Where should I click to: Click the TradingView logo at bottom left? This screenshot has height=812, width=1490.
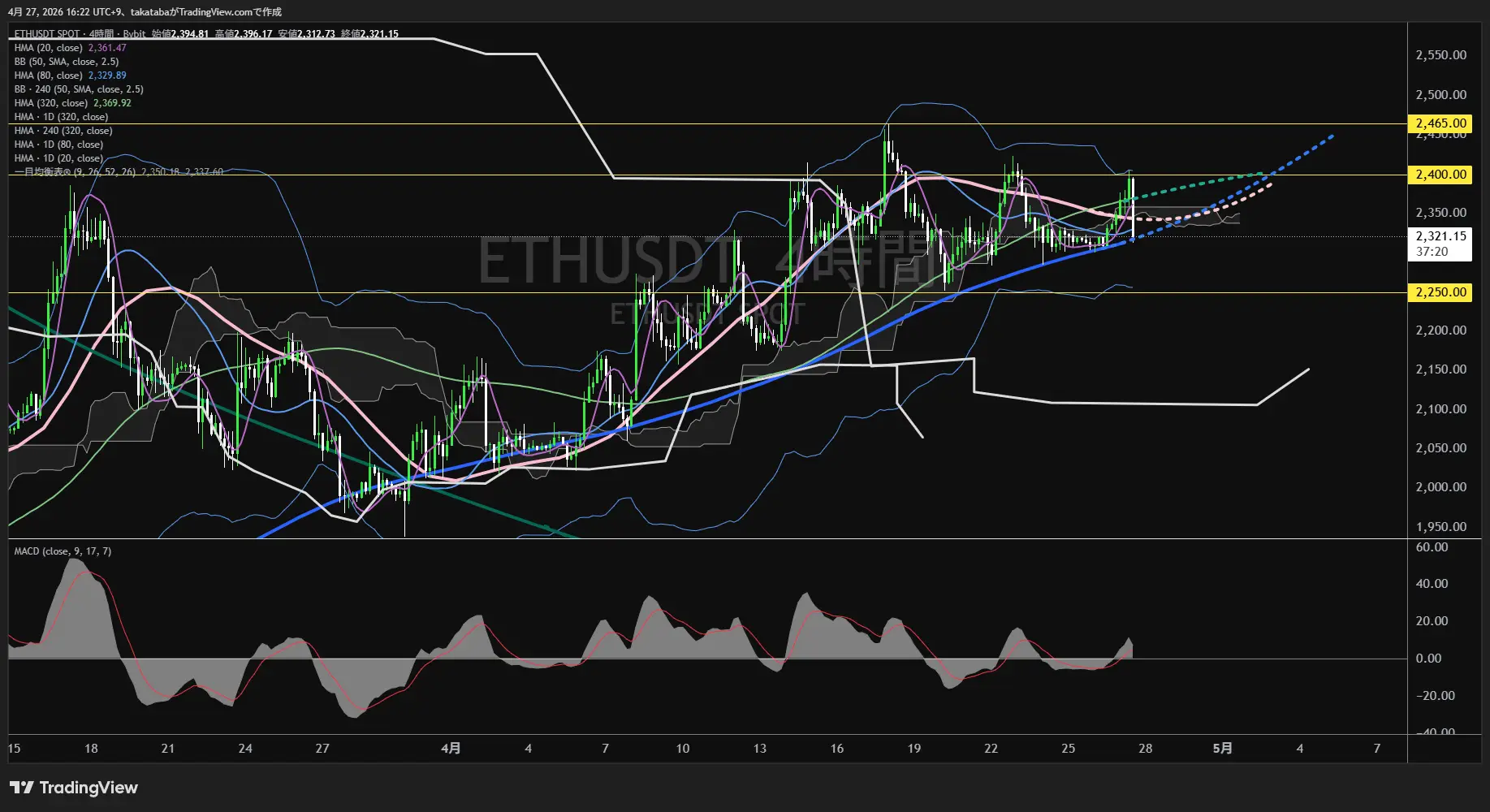pyautogui.click(x=74, y=788)
